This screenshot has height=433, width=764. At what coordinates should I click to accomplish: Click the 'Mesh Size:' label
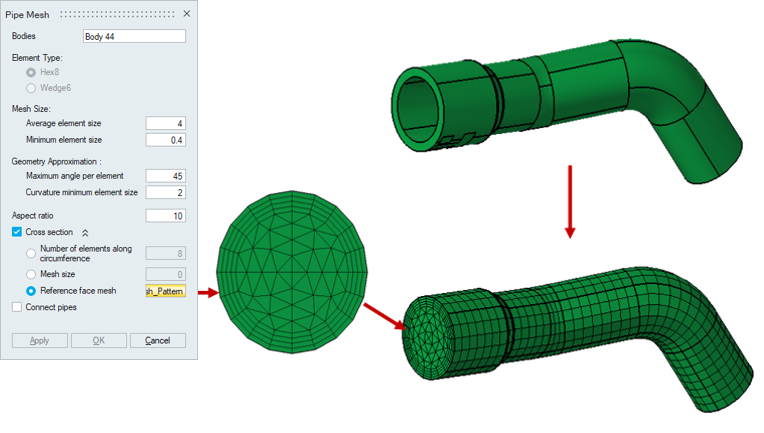point(31,109)
